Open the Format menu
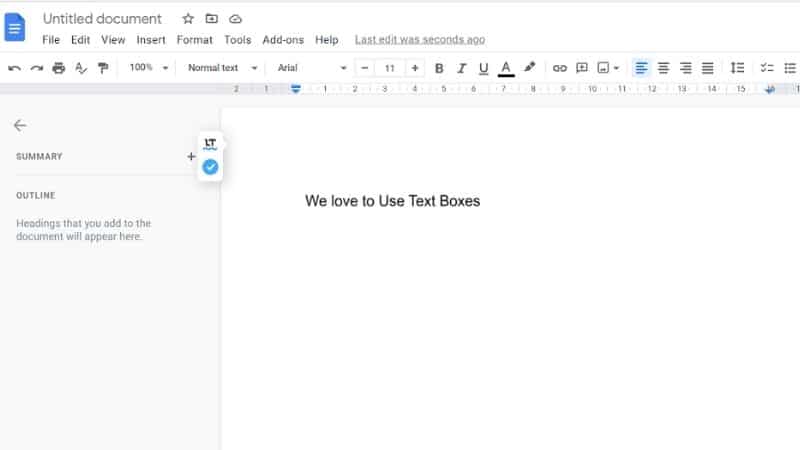 click(x=194, y=40)
